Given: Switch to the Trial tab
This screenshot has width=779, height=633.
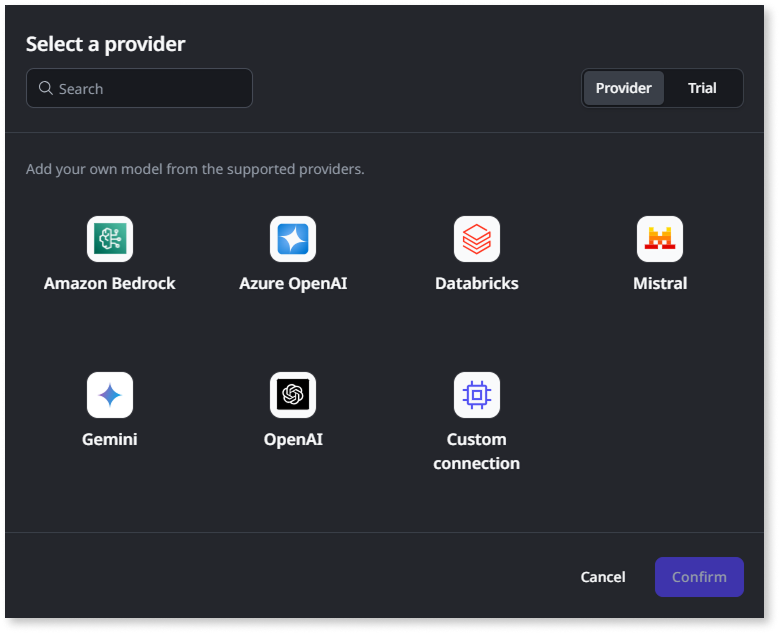Looking at the screenshot, I should pyautogui.click(x=702, y=88).
